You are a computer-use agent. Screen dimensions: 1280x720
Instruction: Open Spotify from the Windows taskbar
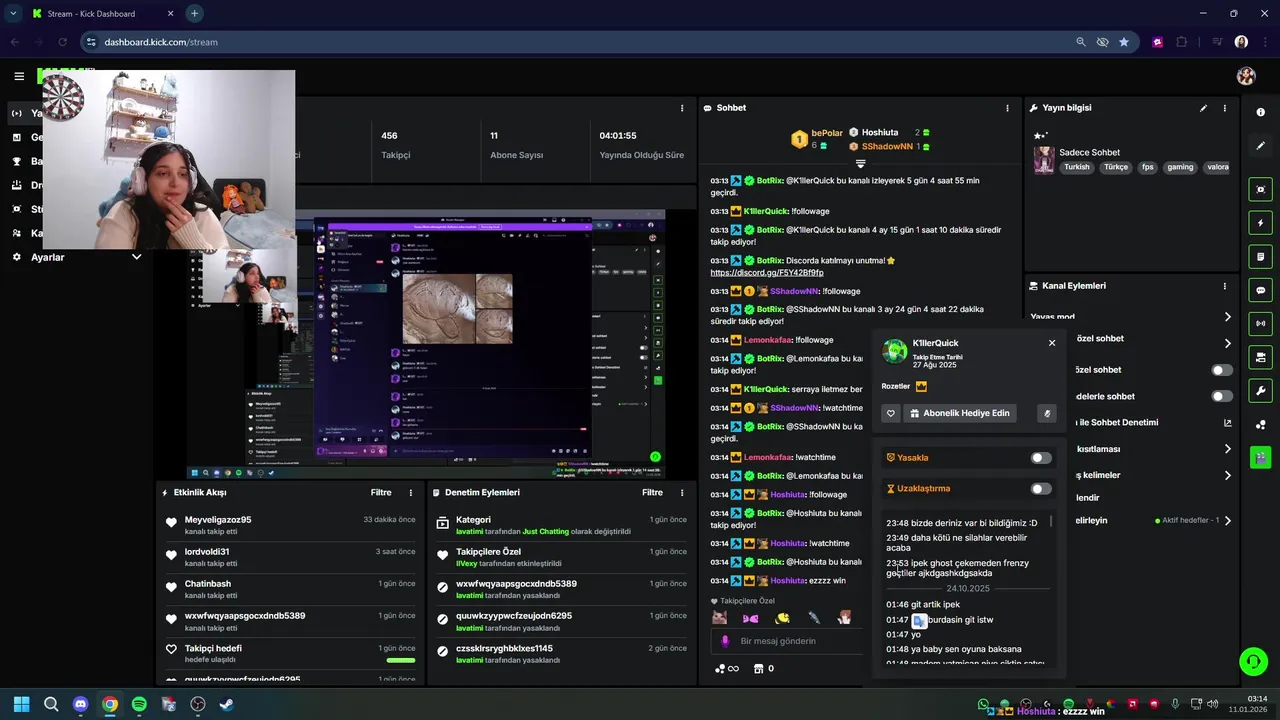[x=139, y=704]
